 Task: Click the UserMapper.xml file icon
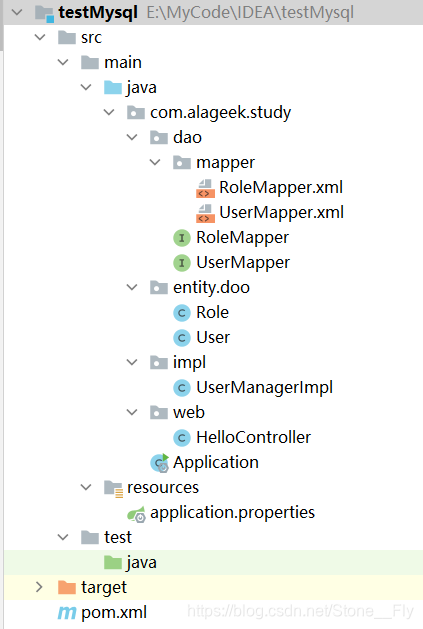click(205, 213)
